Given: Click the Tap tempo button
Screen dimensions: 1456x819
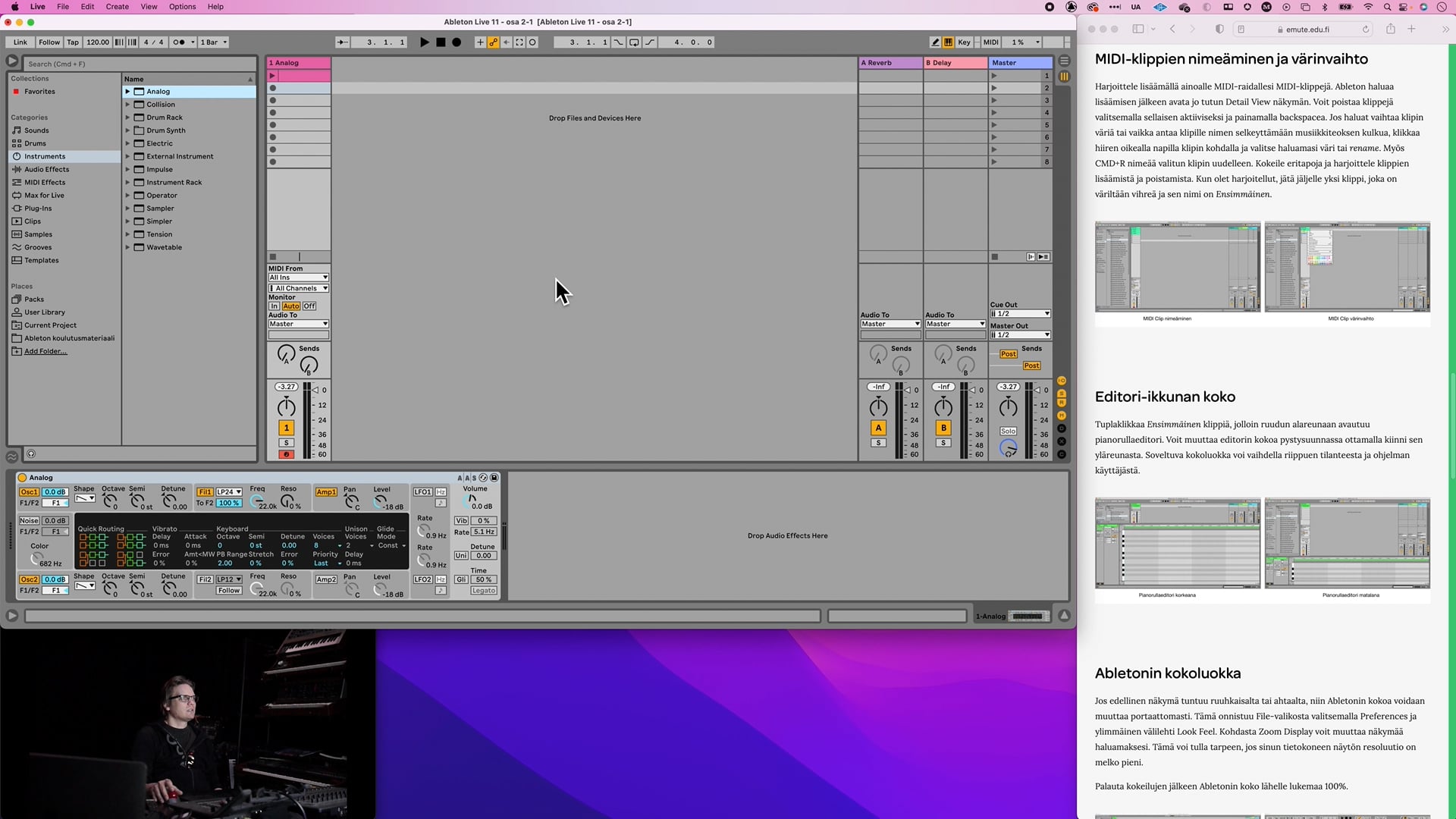Looking at the screenshot, I should click(x=72, y=42).
